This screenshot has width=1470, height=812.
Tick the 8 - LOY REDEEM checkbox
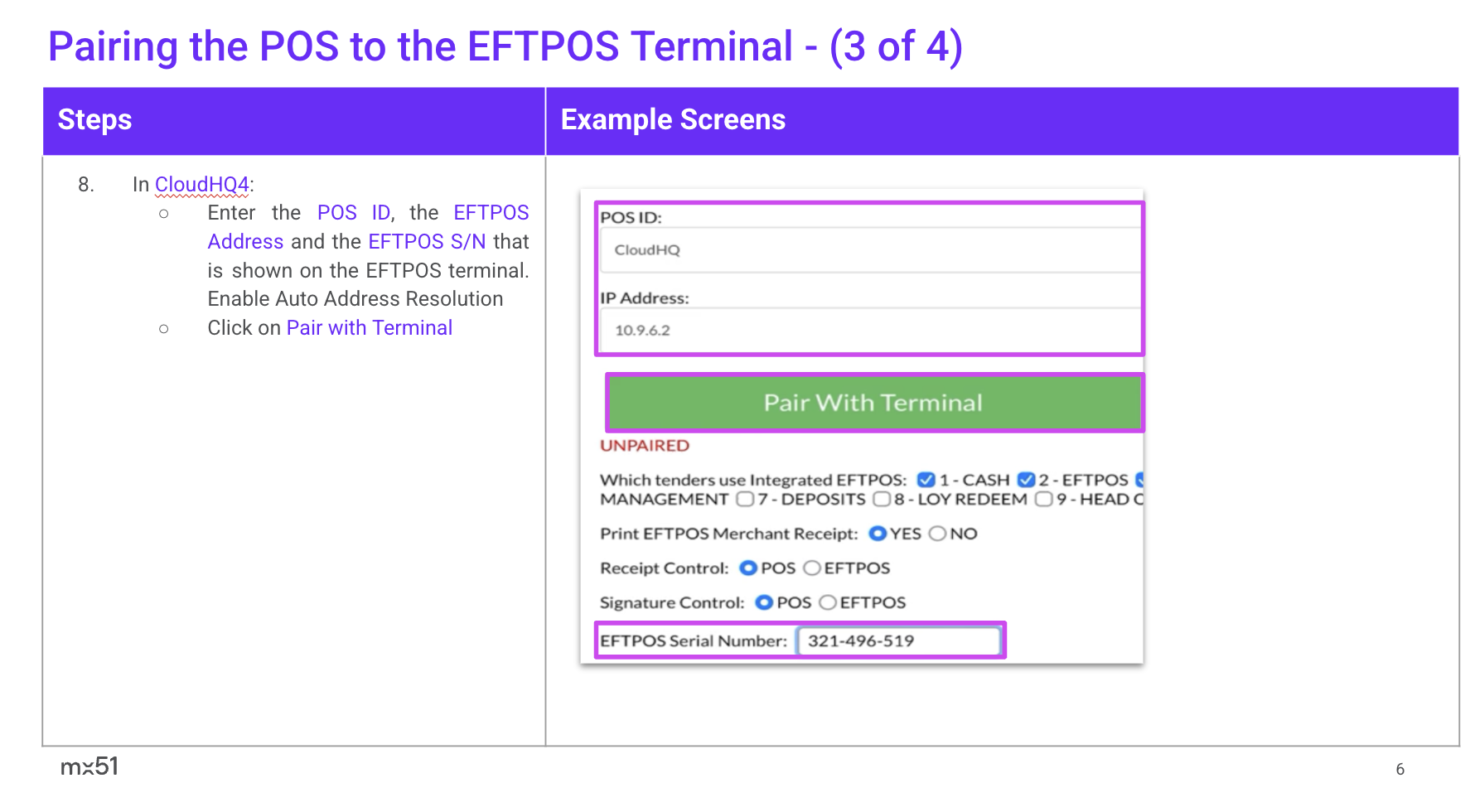click(882, 499)
